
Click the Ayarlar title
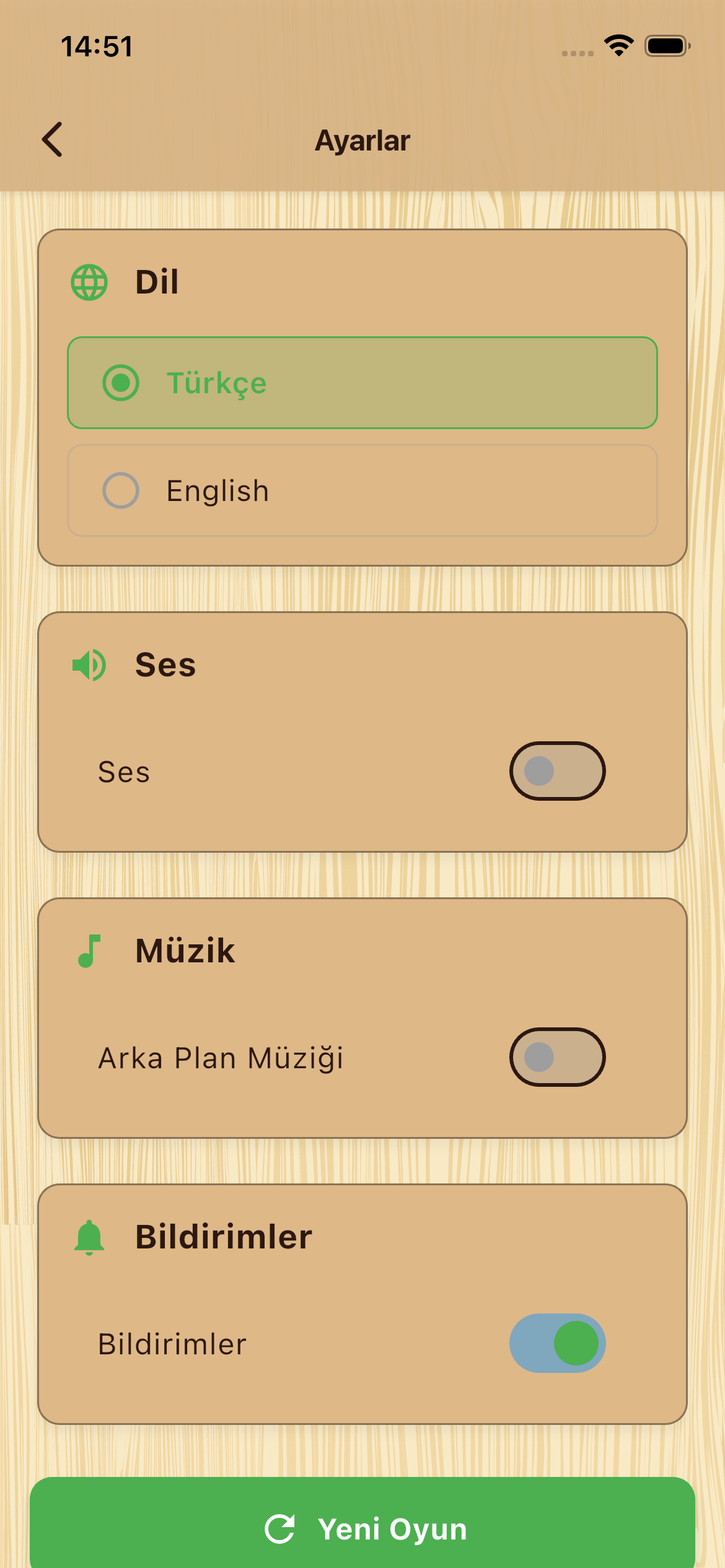(362, 139)
